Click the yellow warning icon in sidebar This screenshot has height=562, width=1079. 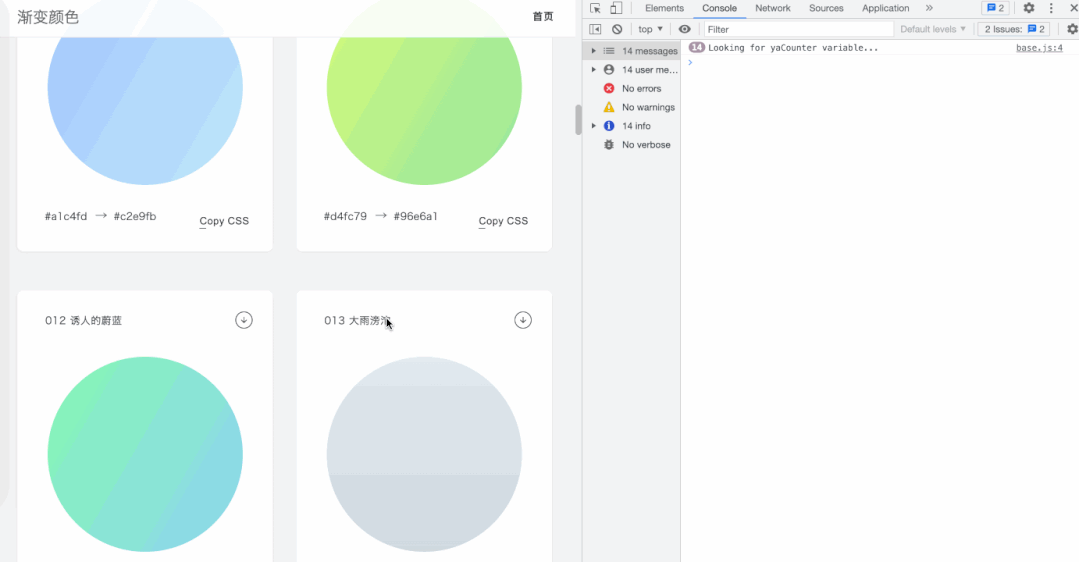point(609,107)
